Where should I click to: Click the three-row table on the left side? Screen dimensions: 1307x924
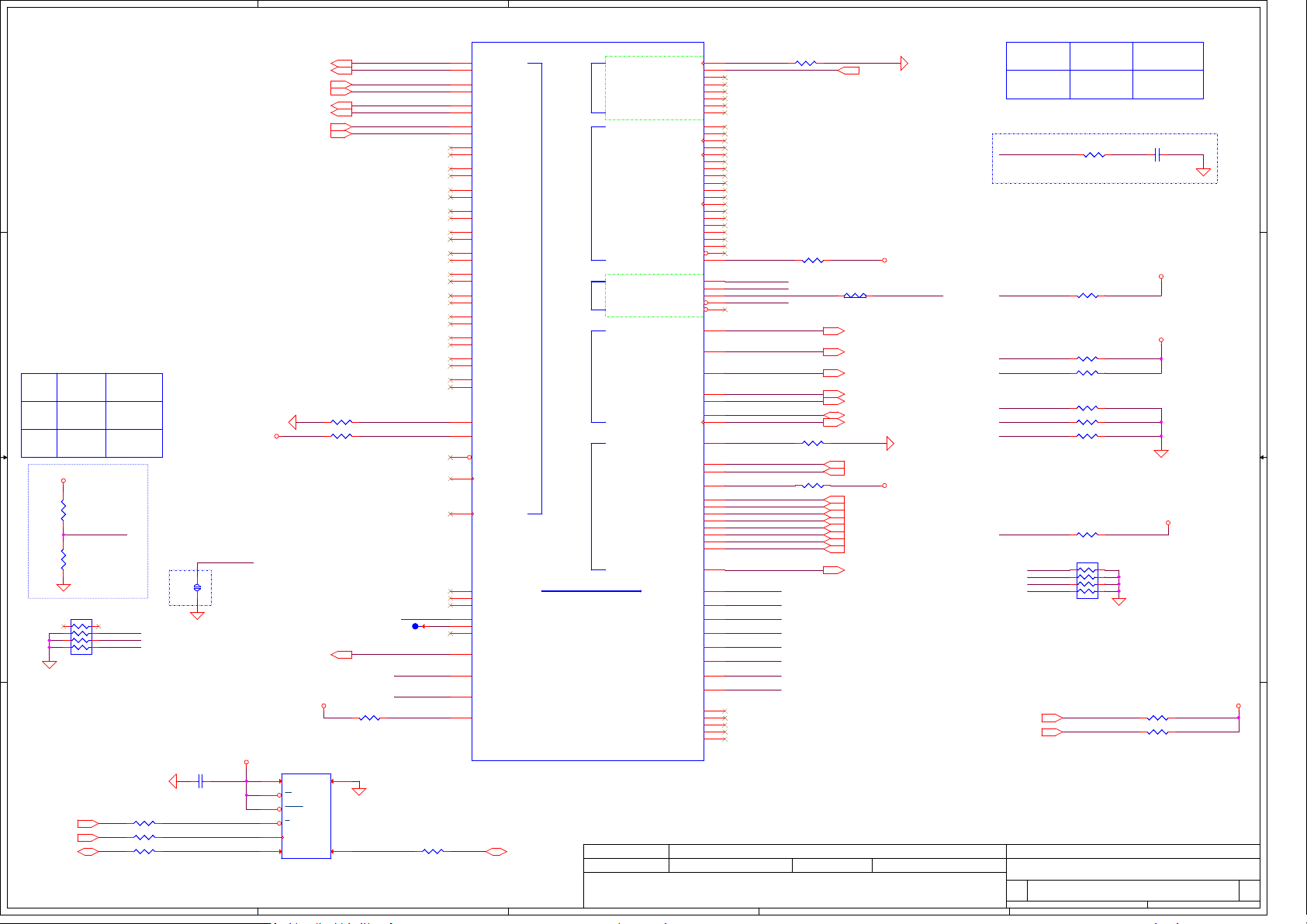92,415
